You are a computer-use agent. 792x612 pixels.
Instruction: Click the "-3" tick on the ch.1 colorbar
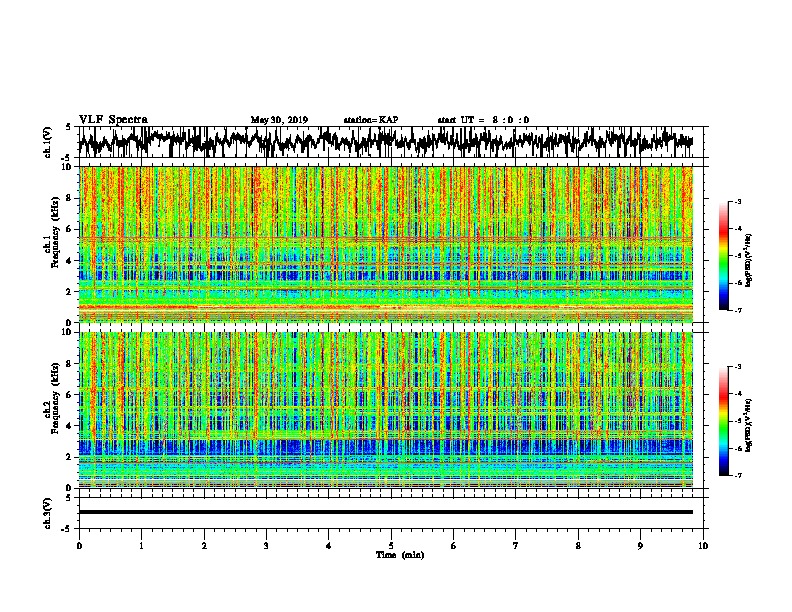coord(738,202)
